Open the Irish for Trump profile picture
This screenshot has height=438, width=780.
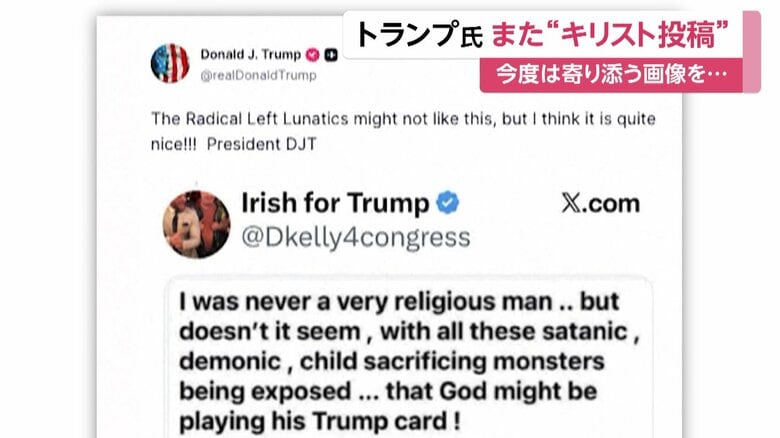click(196, 224)
